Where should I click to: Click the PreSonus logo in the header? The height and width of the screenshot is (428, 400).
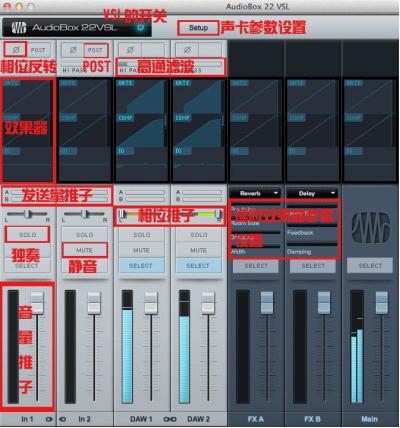pos(19,27)
